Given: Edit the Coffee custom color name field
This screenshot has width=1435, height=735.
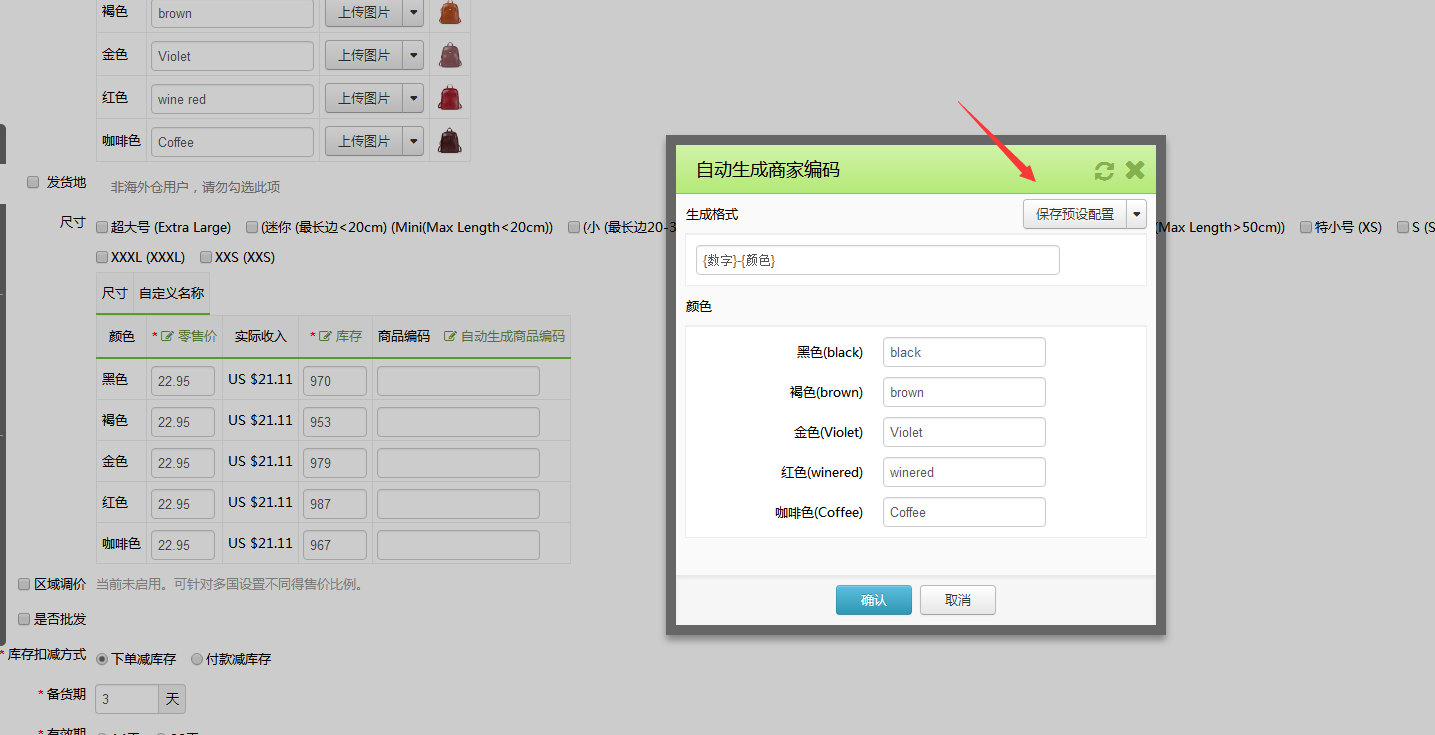Looking at the screenshot, I should pos(233,142).
